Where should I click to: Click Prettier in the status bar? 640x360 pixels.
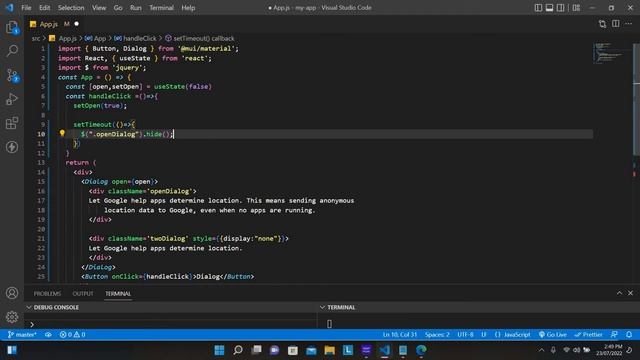click(x=588, y=335)
